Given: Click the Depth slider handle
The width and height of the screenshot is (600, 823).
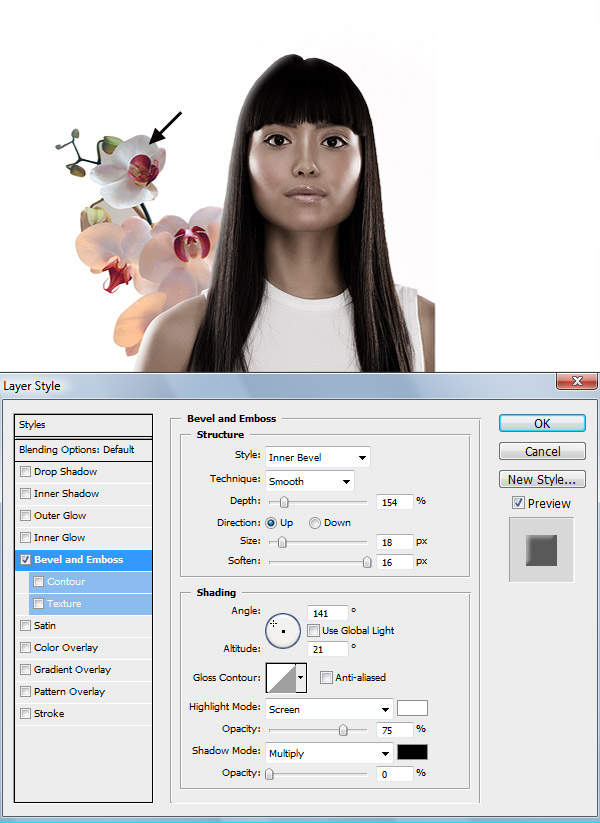Looking at the screenshot, I should tap(284, 502).
